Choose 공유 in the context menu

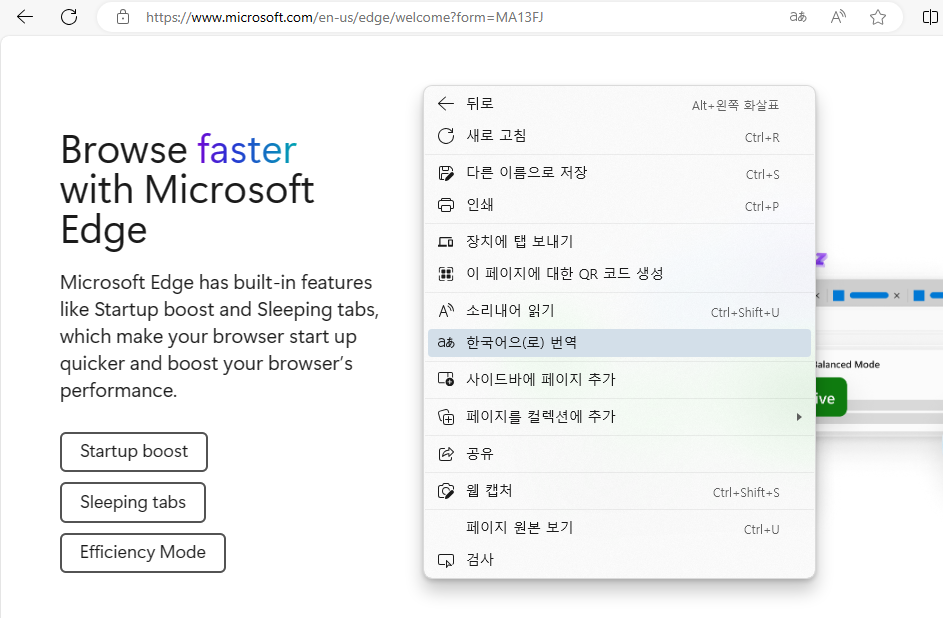point(619,454)
